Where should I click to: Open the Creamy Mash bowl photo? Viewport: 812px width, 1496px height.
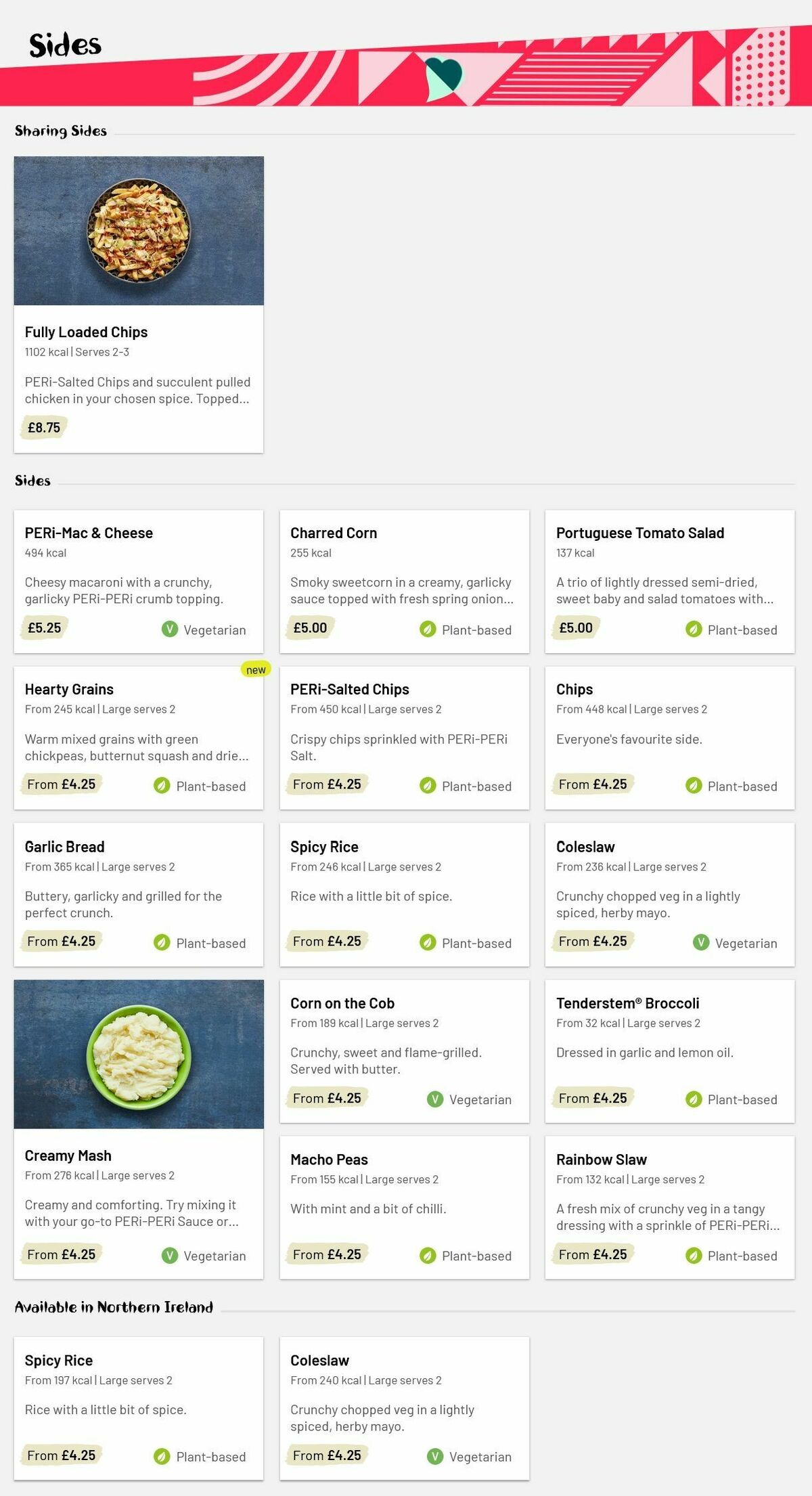(x=139, y=1054)
